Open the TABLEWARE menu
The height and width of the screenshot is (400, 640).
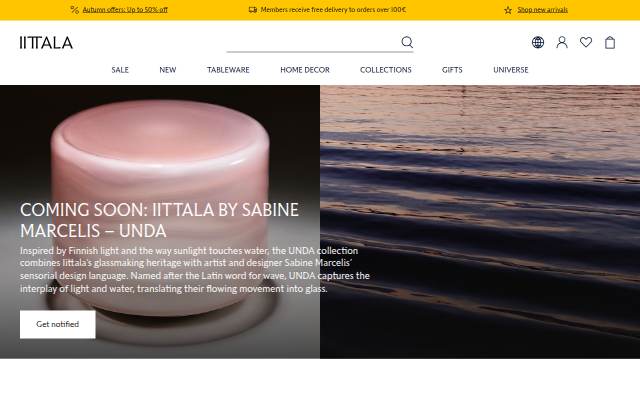pyautogui.click(x=228, y=70)
